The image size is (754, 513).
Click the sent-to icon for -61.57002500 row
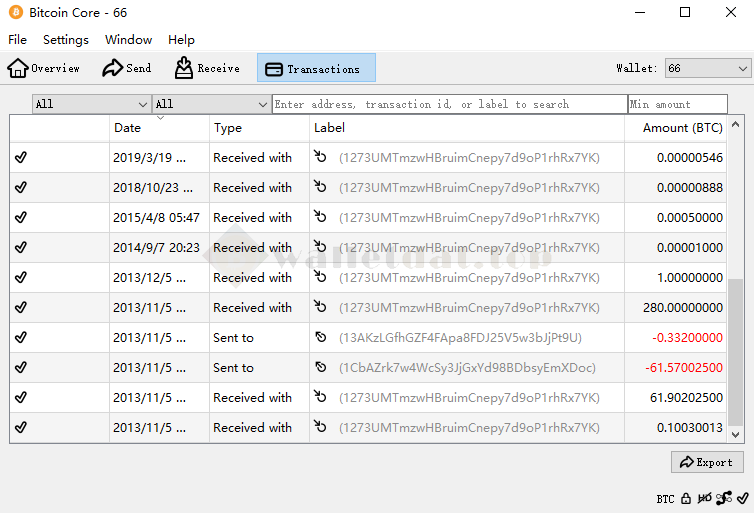pos(320,368)
